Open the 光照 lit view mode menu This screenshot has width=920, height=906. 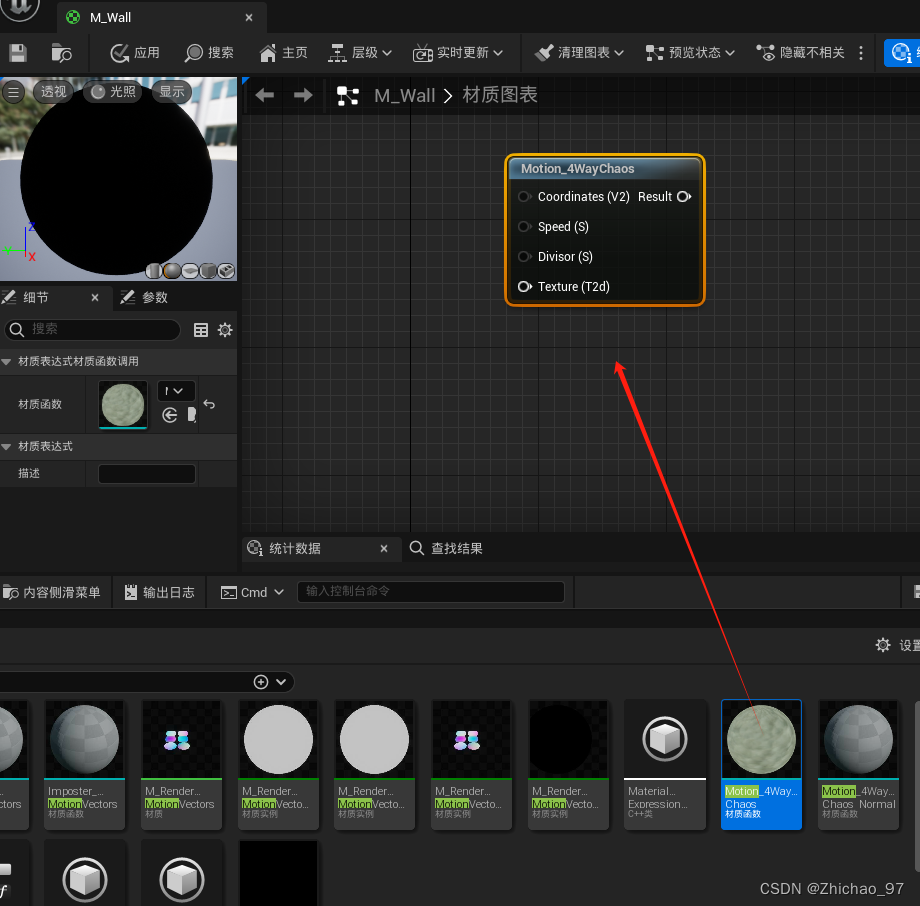113,92
